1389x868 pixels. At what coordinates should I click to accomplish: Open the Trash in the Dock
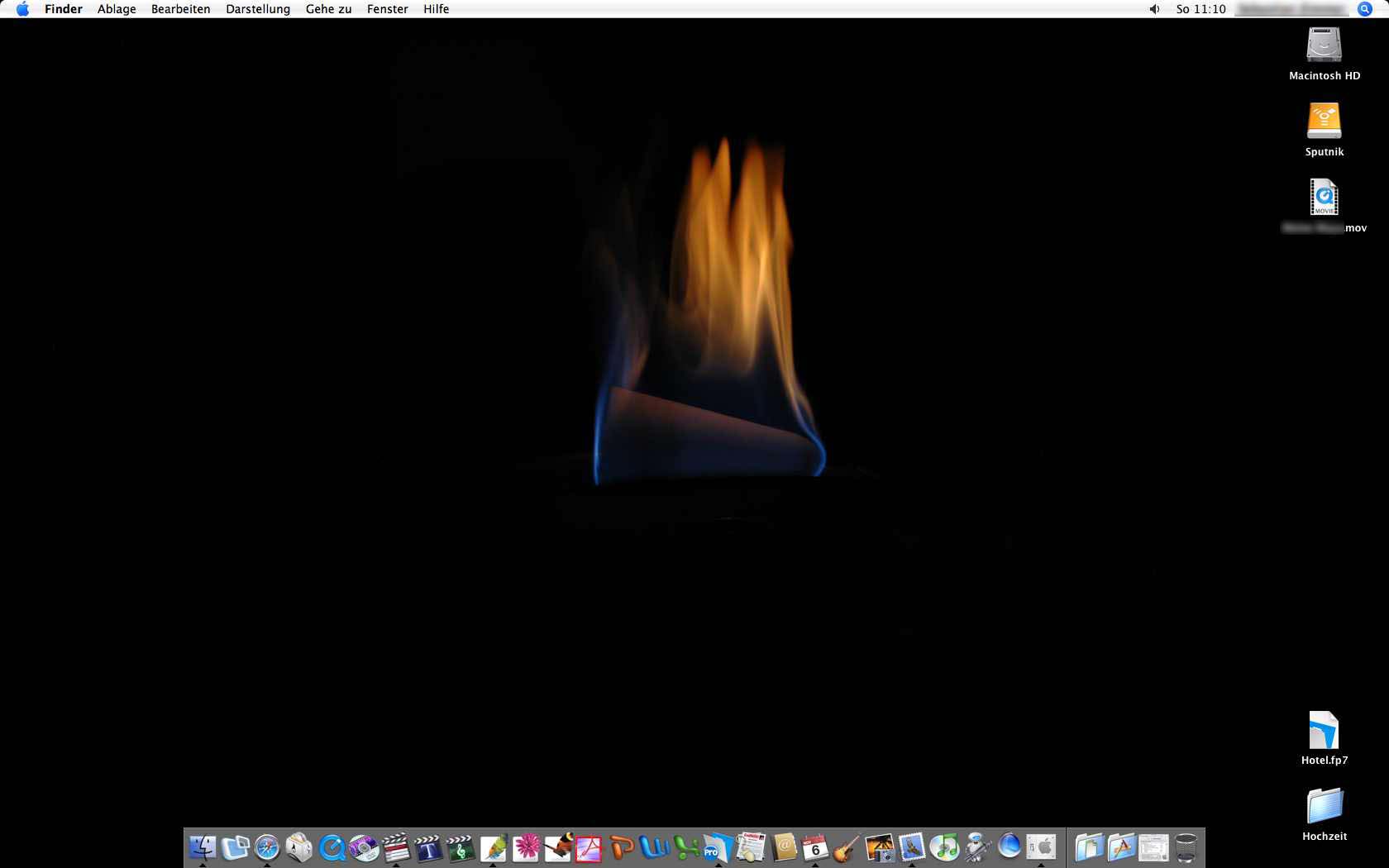click(x=1186, y=847)
